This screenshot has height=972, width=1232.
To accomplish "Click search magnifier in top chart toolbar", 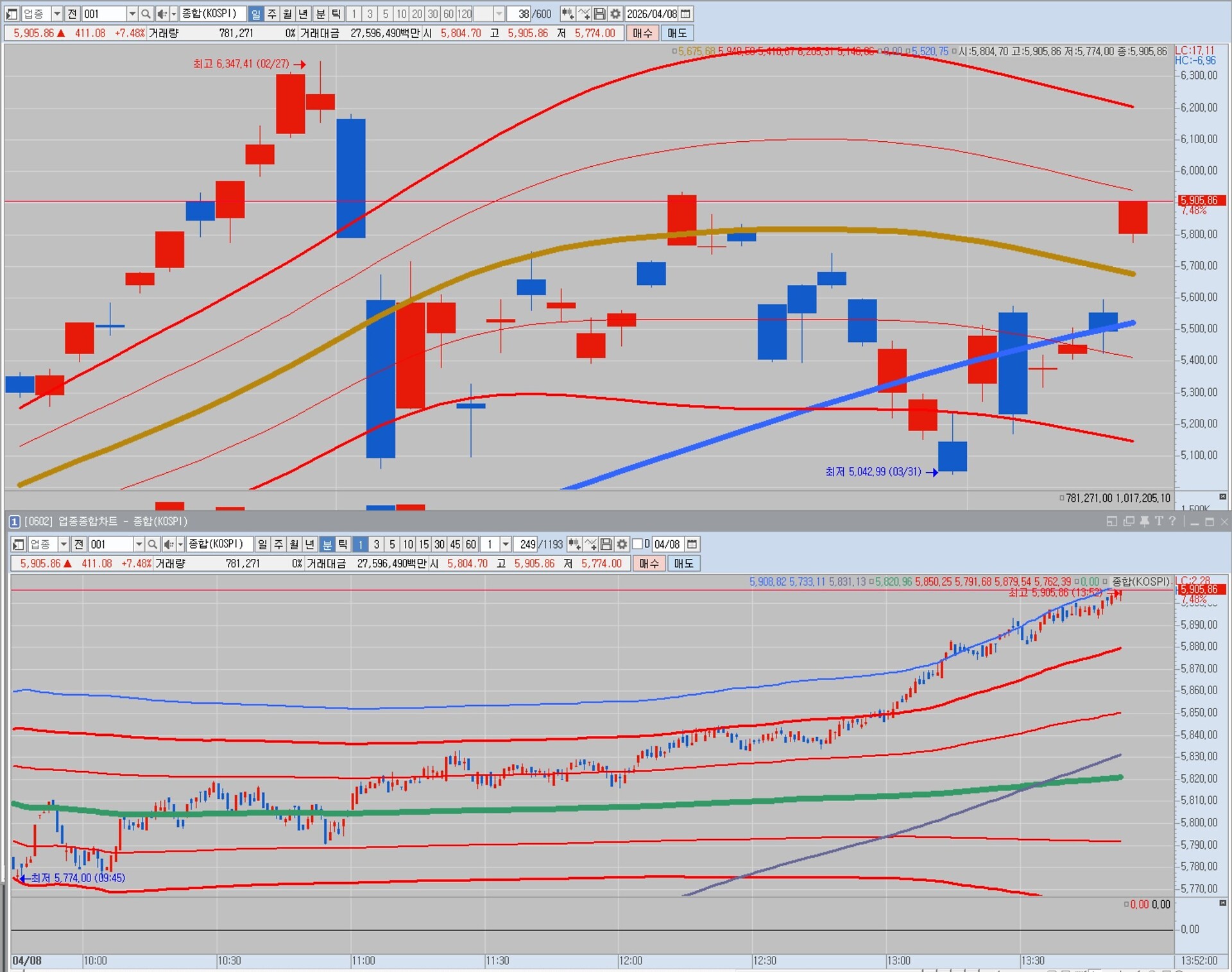I will click(x=146, y=13).
